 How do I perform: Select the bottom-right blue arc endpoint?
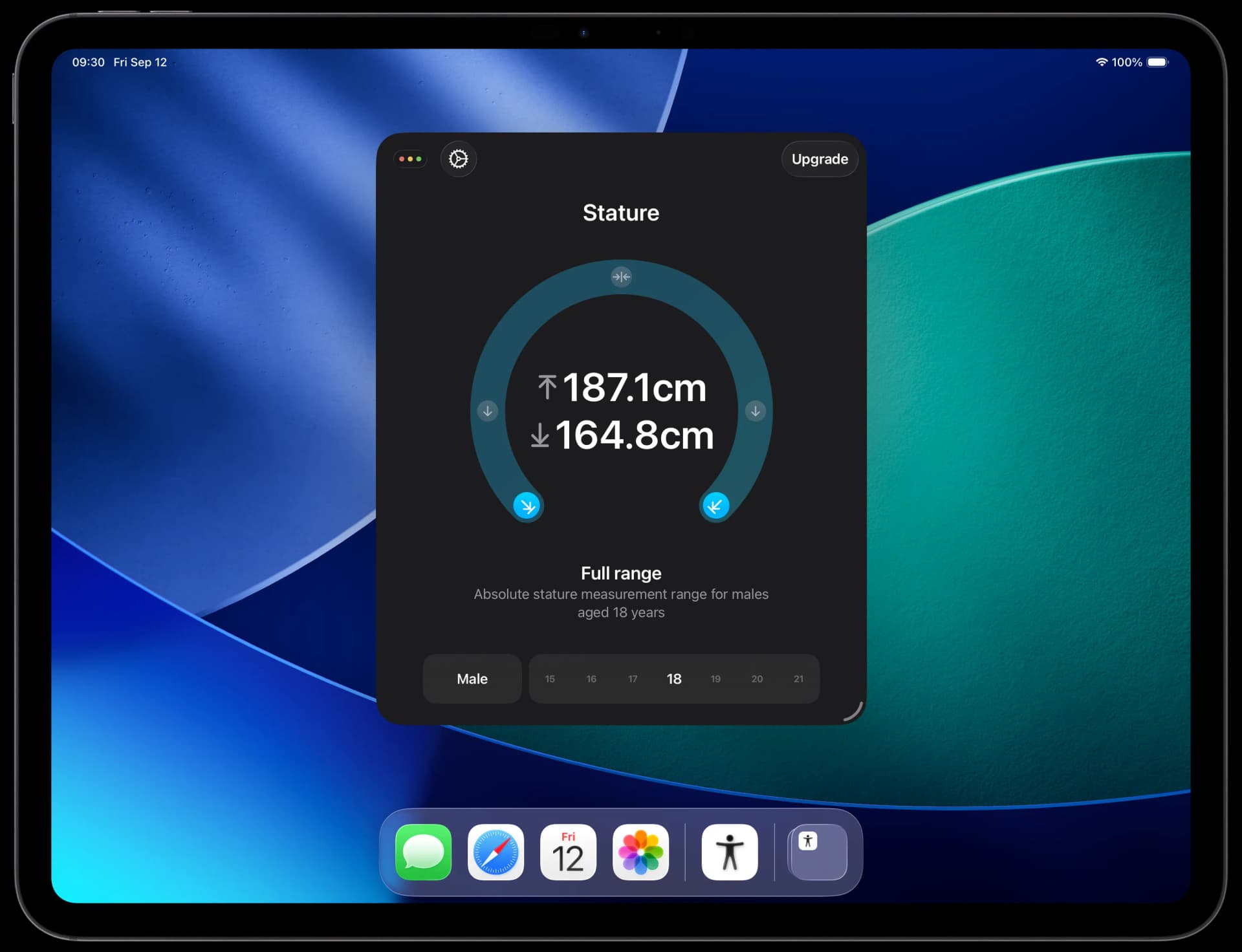click(715, 506)
